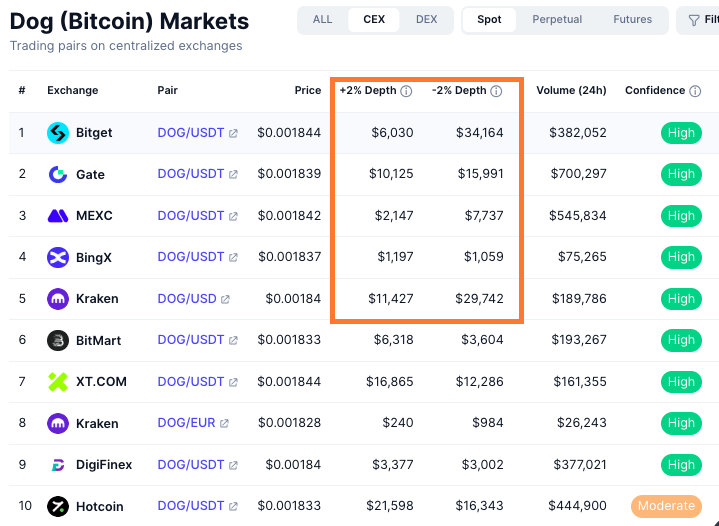Click Gate volume value $700,297
Image resolution: width=719 pixels, height=526 pixels.
point(579,174)
